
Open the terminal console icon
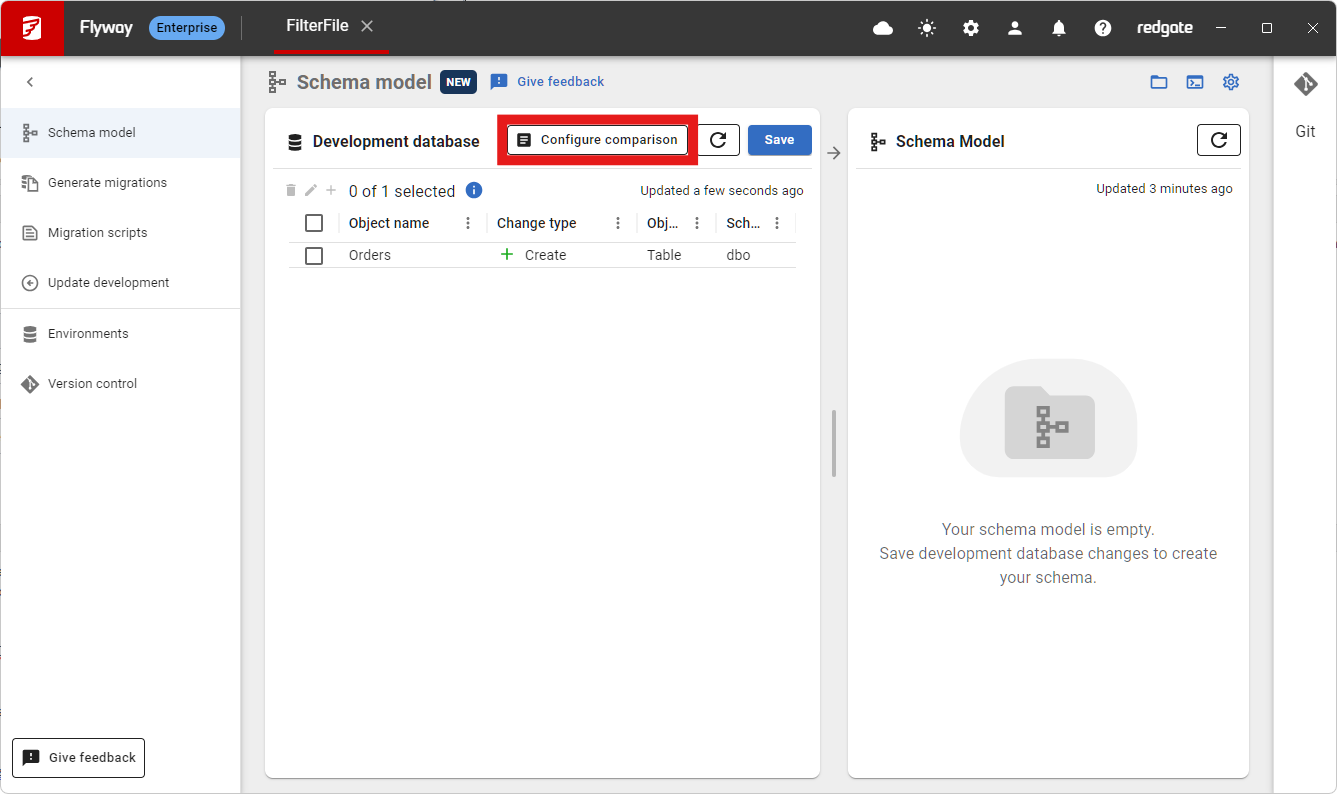pyautogui.click(x=1195, y=82)
